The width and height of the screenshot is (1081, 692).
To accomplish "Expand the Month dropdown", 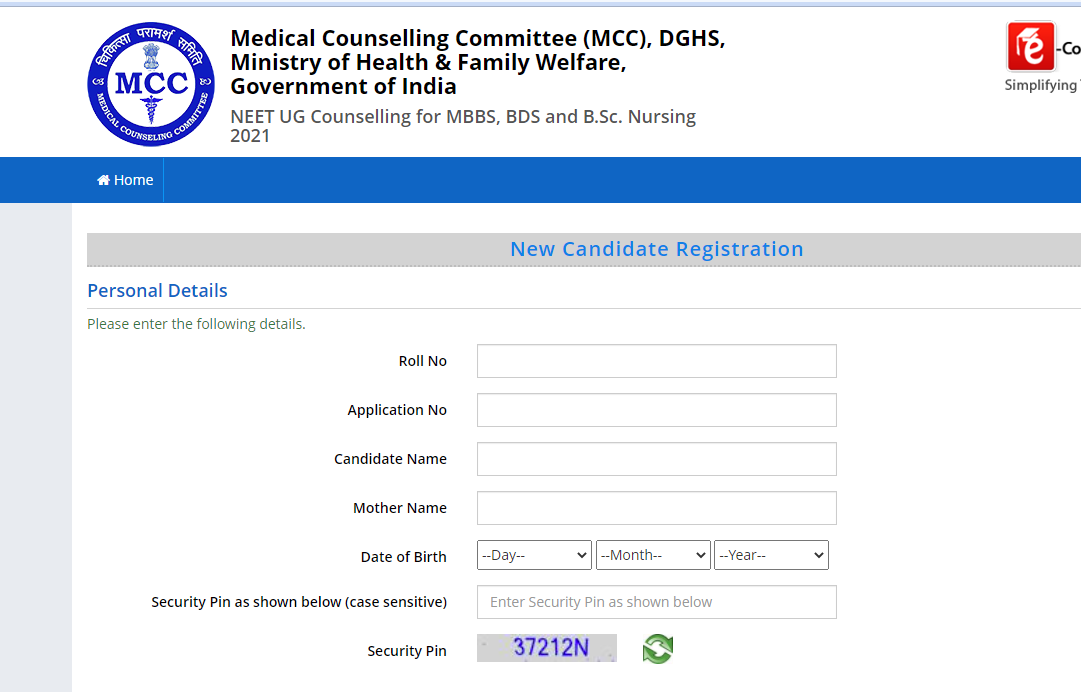I will coord(652,555).
